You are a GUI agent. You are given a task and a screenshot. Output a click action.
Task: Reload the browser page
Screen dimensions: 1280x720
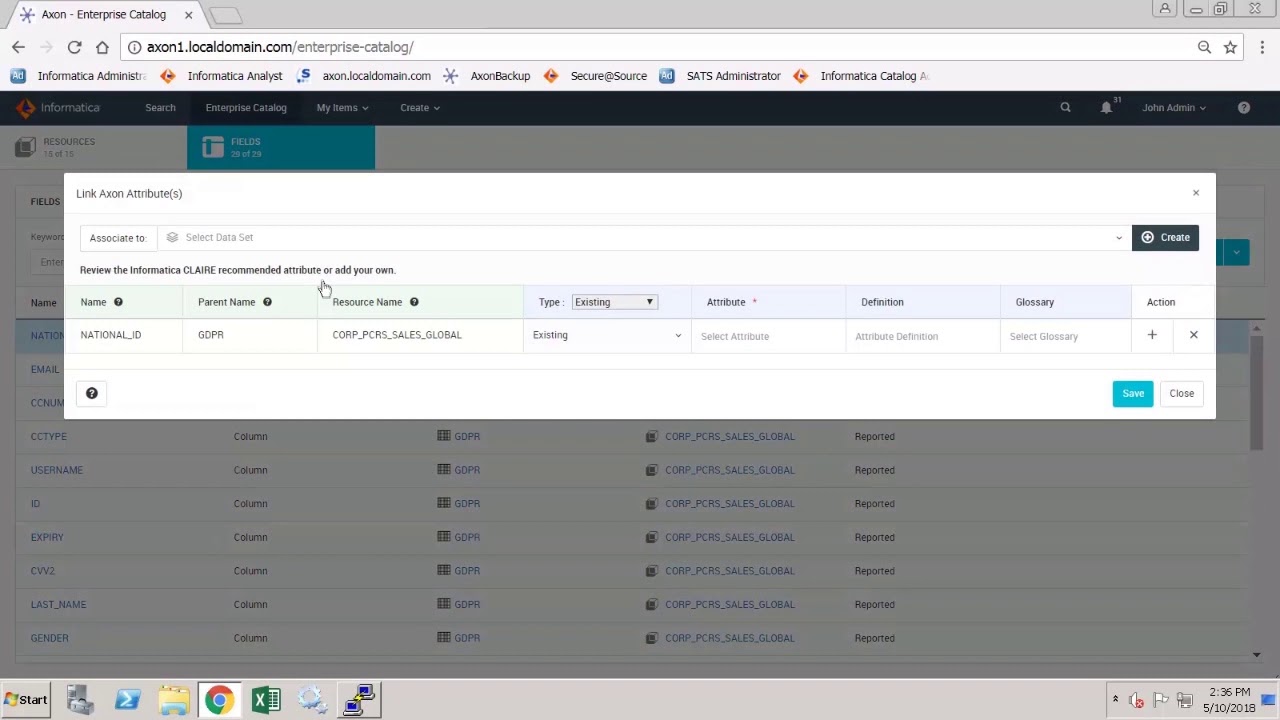(74, 47)
